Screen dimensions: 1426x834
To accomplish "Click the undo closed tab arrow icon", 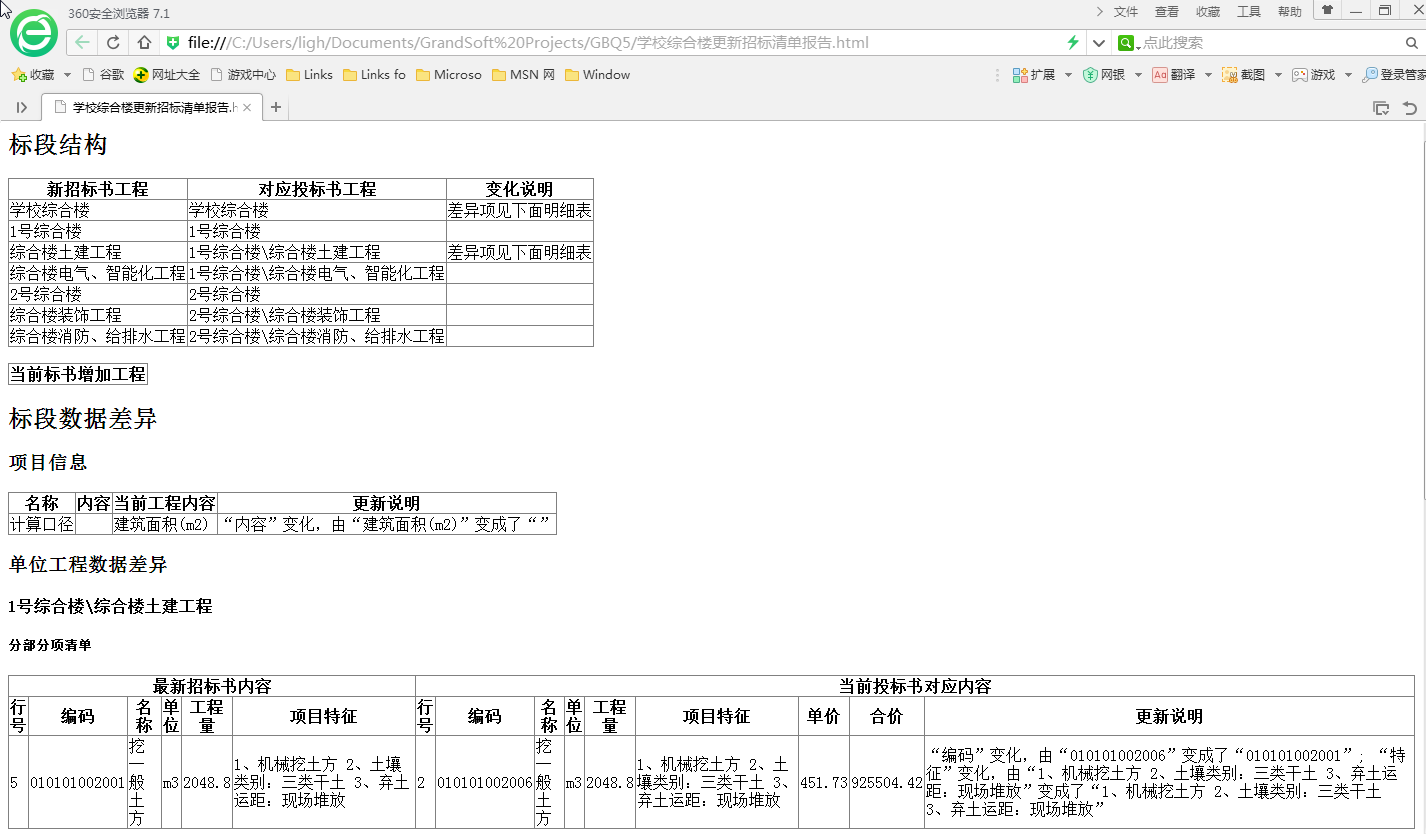I will click(1410, 108).
